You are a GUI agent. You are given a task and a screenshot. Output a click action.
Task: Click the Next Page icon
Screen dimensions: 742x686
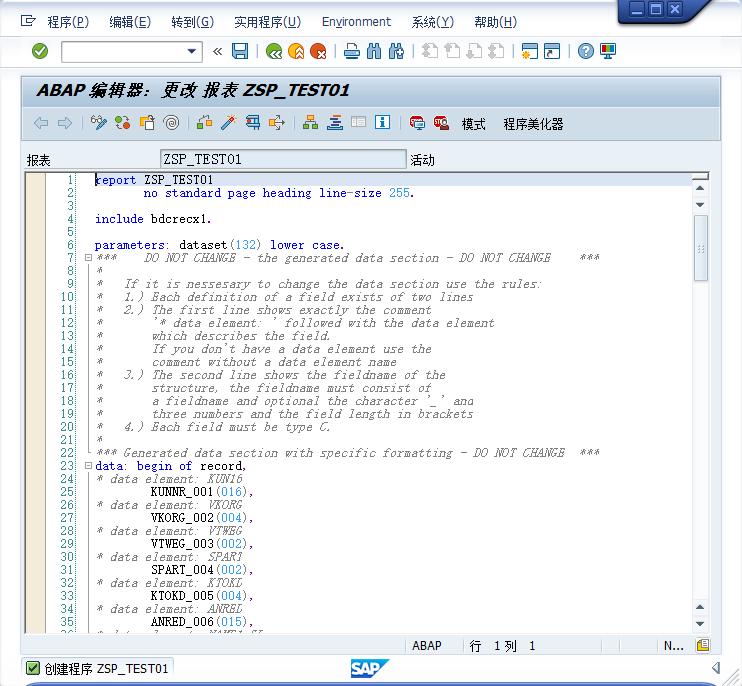[x=474, y=51]
